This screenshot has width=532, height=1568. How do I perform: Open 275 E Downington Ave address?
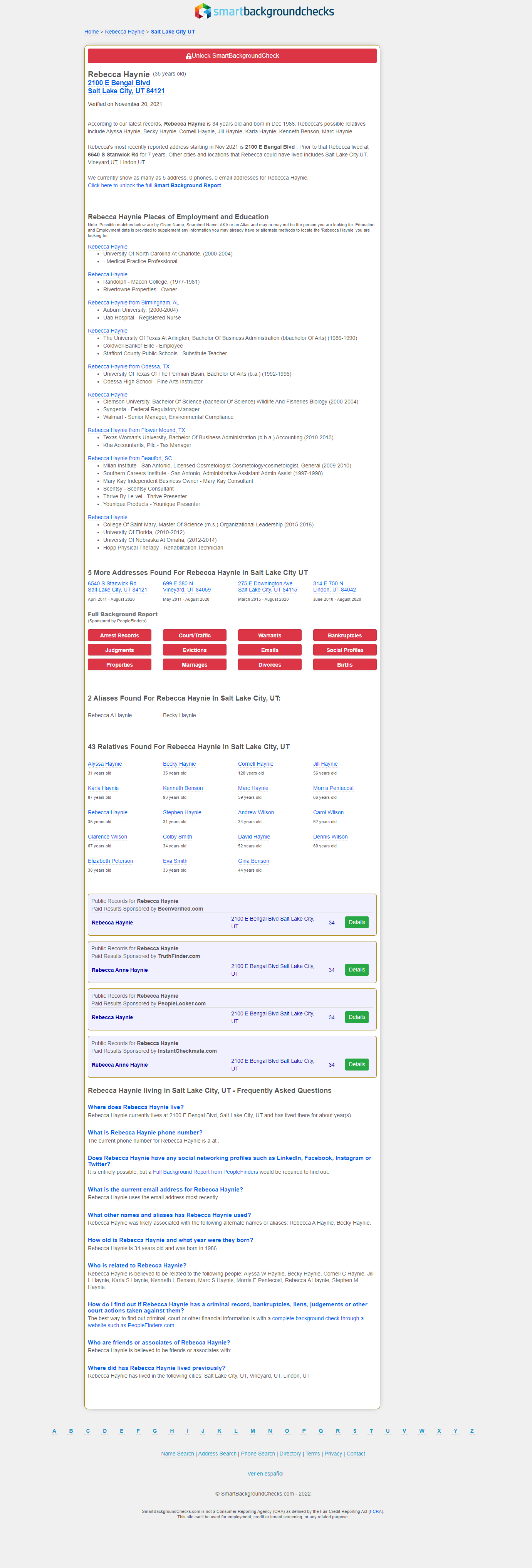pyautogui.click(x=268, y=587)
